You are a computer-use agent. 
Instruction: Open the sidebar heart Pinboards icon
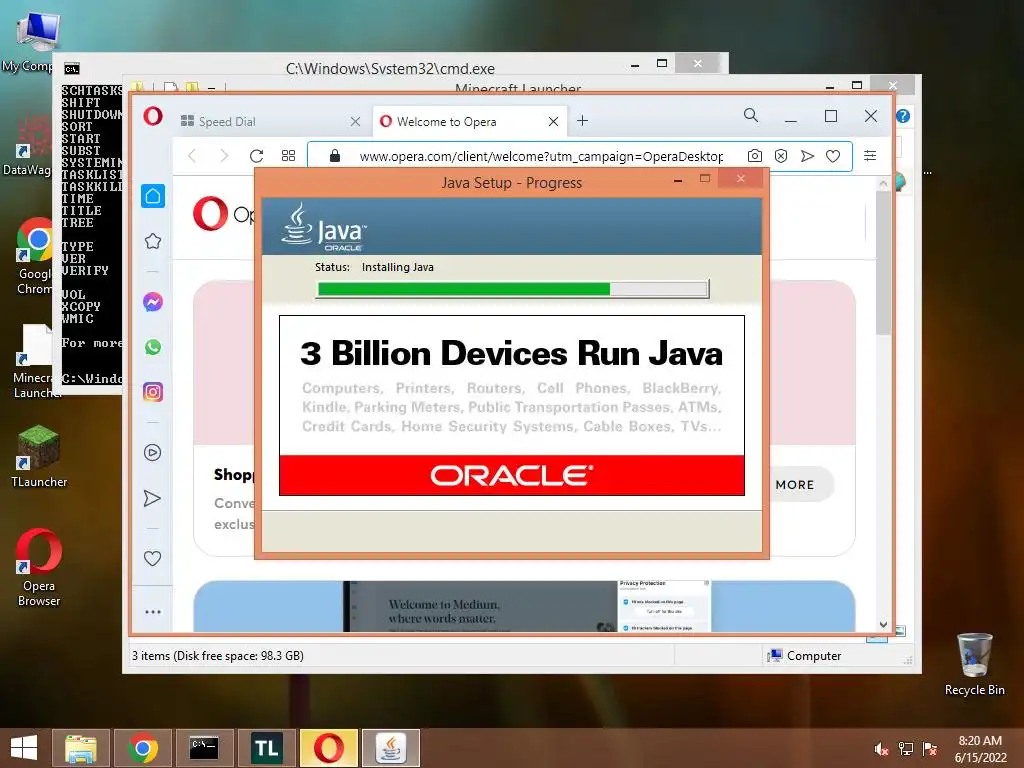(x=152, y=558)
